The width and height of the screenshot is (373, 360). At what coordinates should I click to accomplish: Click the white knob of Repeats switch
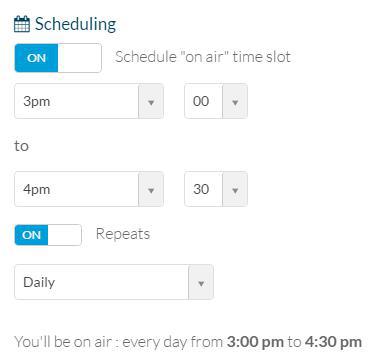coord(65,235)
